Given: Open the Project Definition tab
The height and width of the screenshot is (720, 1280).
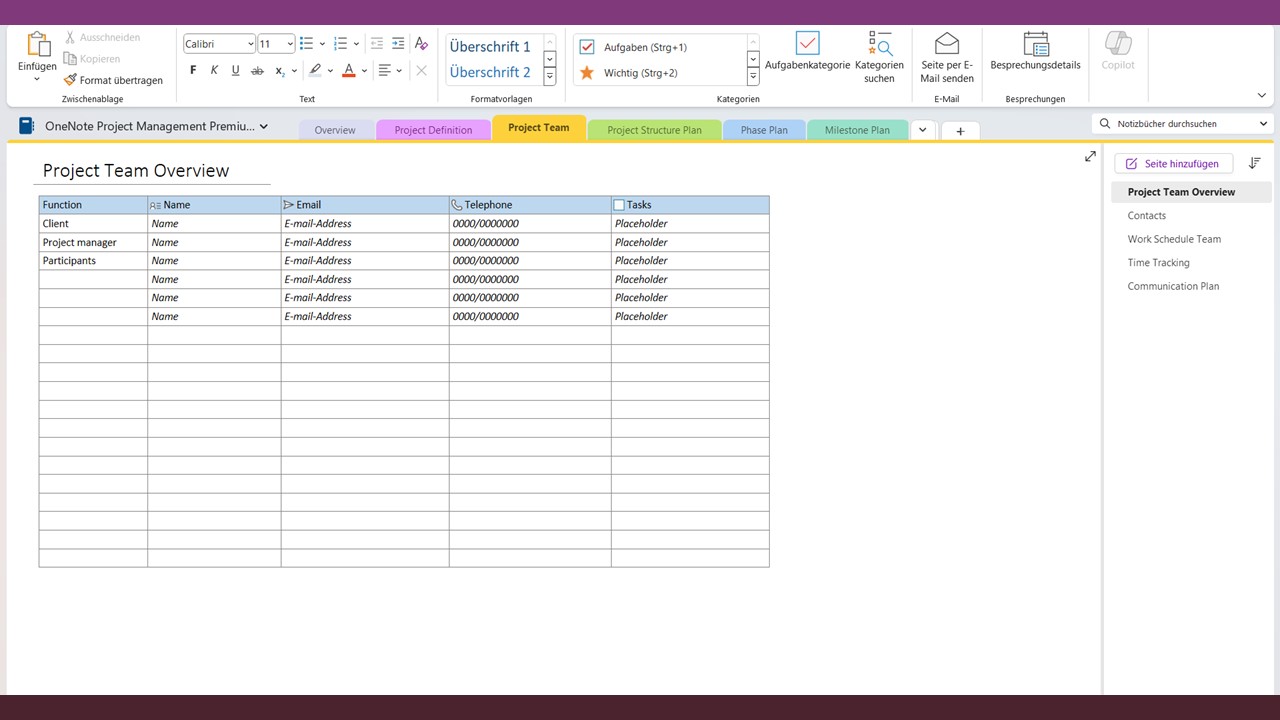Looking at the screenshot, I should click(x=433, y=130).
